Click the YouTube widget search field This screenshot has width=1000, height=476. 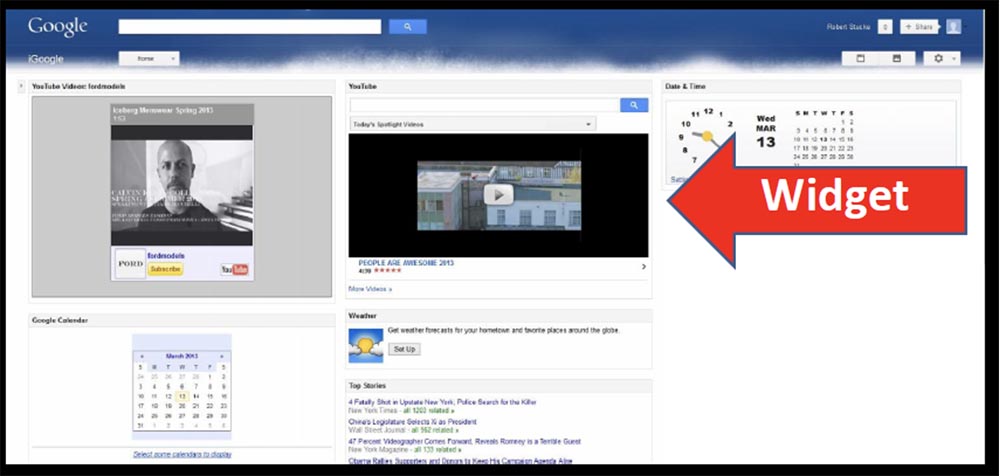[x=485, y=105]
